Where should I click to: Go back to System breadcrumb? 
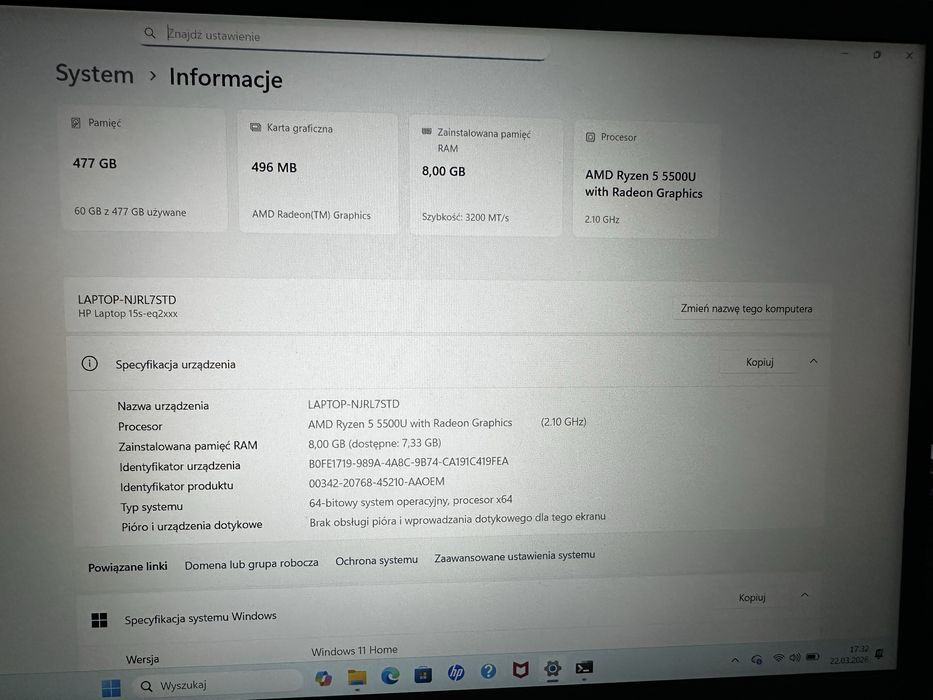pos(95,74)
